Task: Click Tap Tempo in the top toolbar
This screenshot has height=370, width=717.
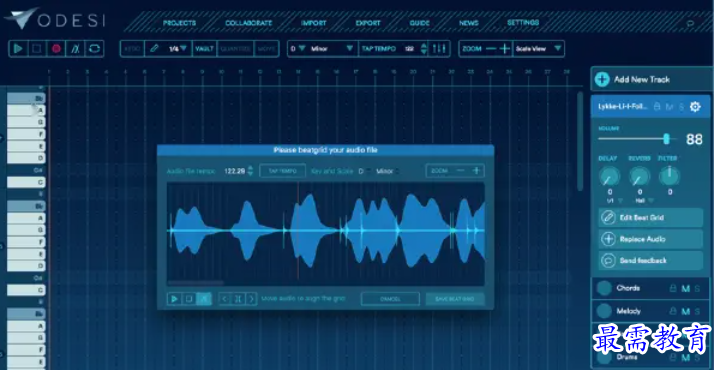Action: point(379,48)
